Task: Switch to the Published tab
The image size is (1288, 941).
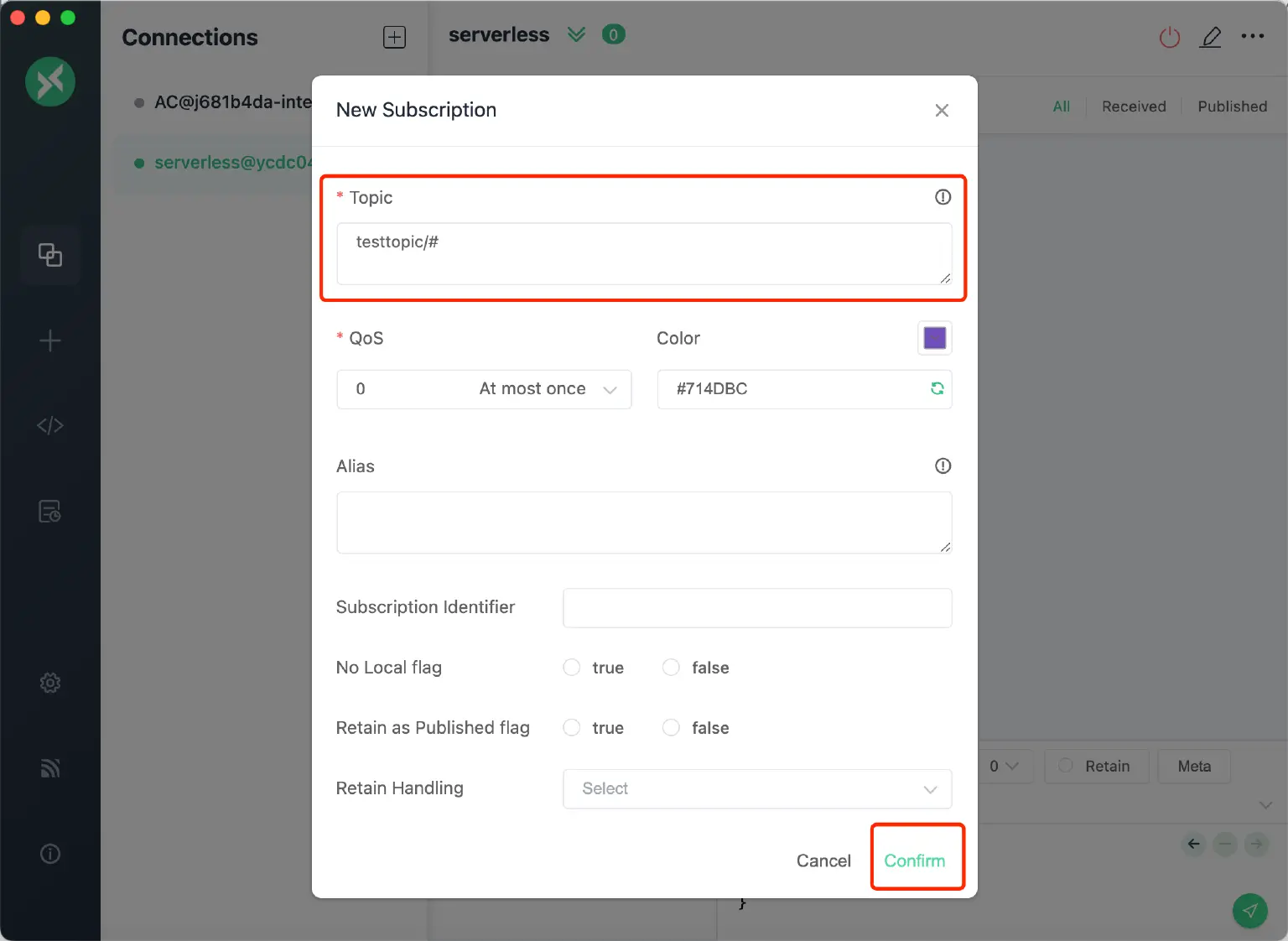Action: (1232, 107)
